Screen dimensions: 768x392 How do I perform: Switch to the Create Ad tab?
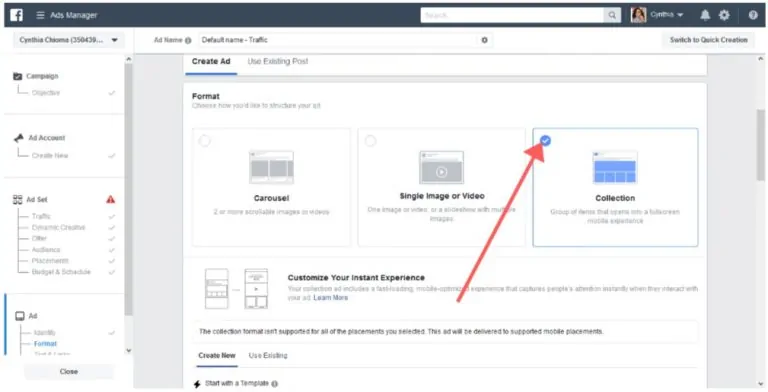(211, 61)
